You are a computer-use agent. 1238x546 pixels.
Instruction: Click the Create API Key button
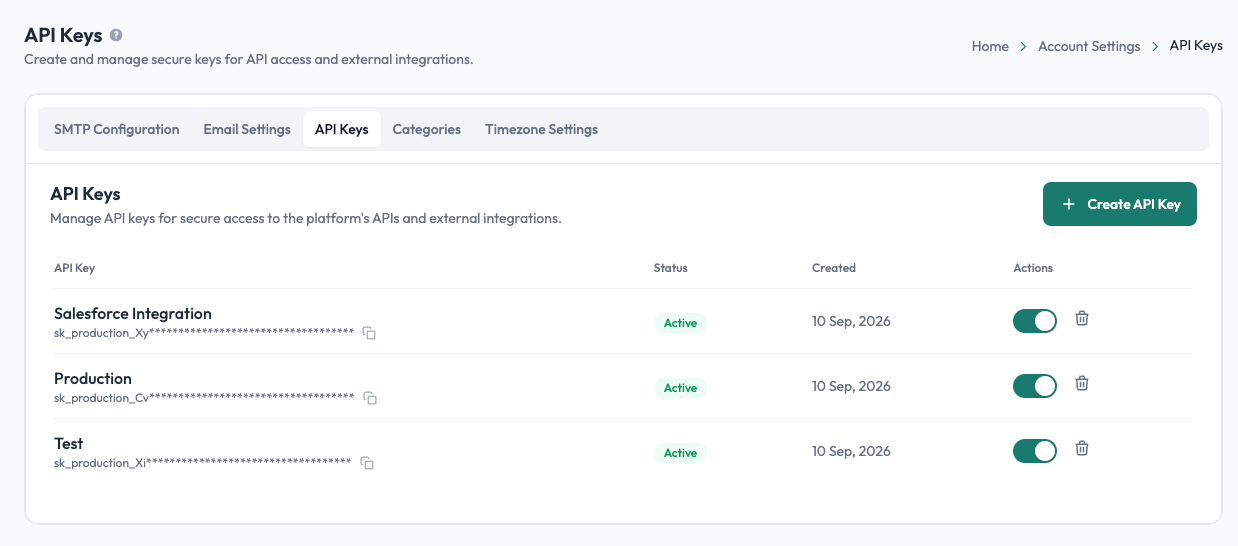point(1120,204)
